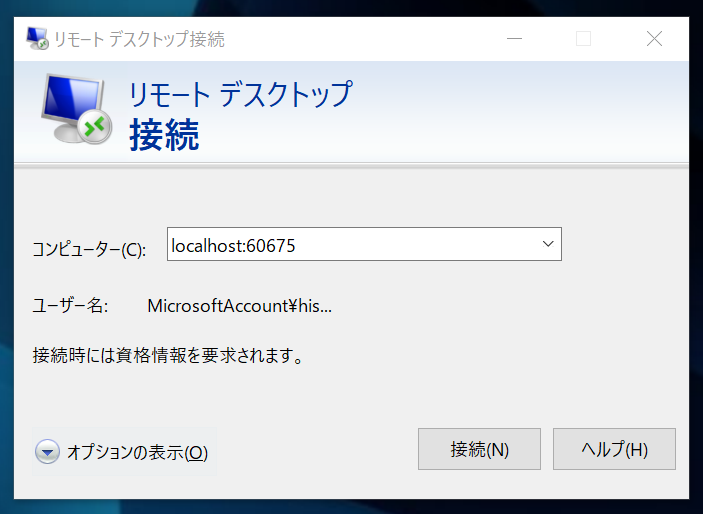Screen dimensions: 703x514
Task: Click the round chevron icon beside オプションの表示
Action: (x=47, y=452)
